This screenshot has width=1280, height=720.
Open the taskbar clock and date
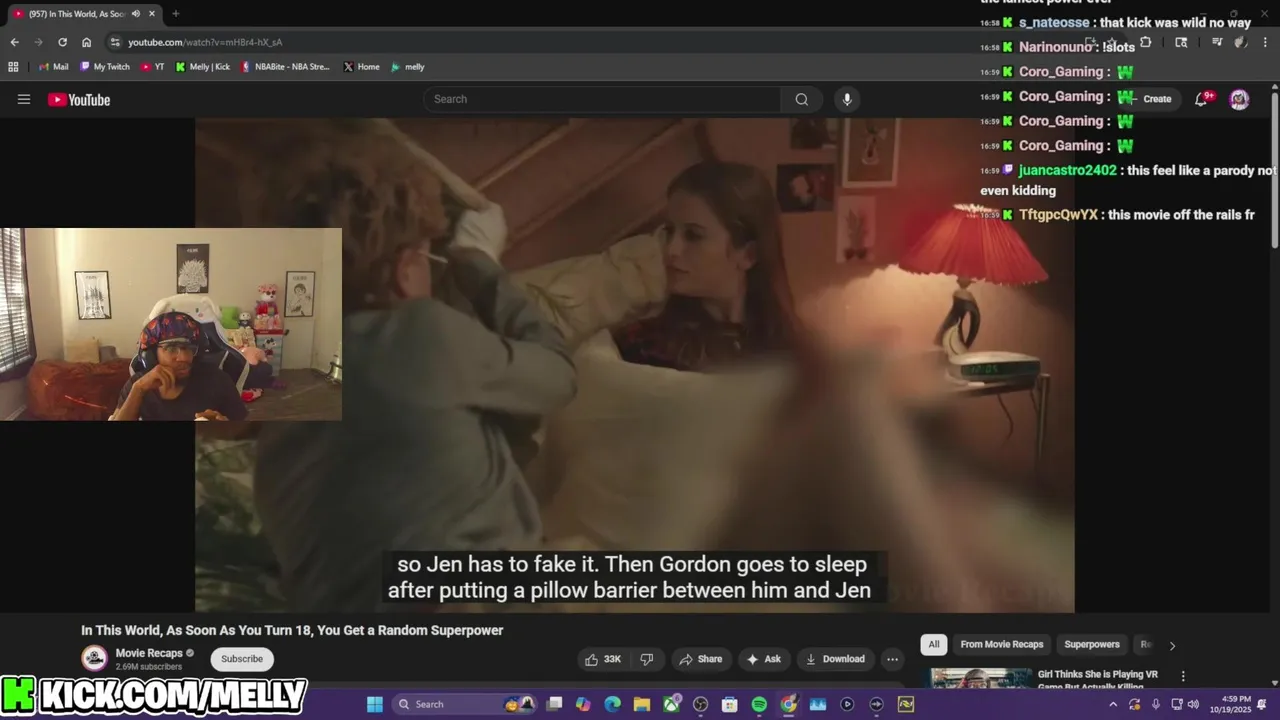(1232, 704)
